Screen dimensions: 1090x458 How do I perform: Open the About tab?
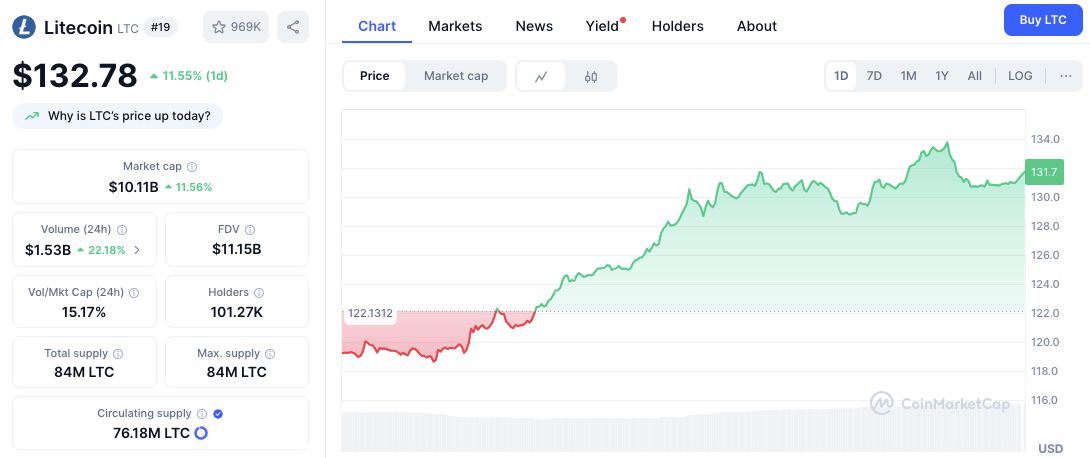[756, 26]
